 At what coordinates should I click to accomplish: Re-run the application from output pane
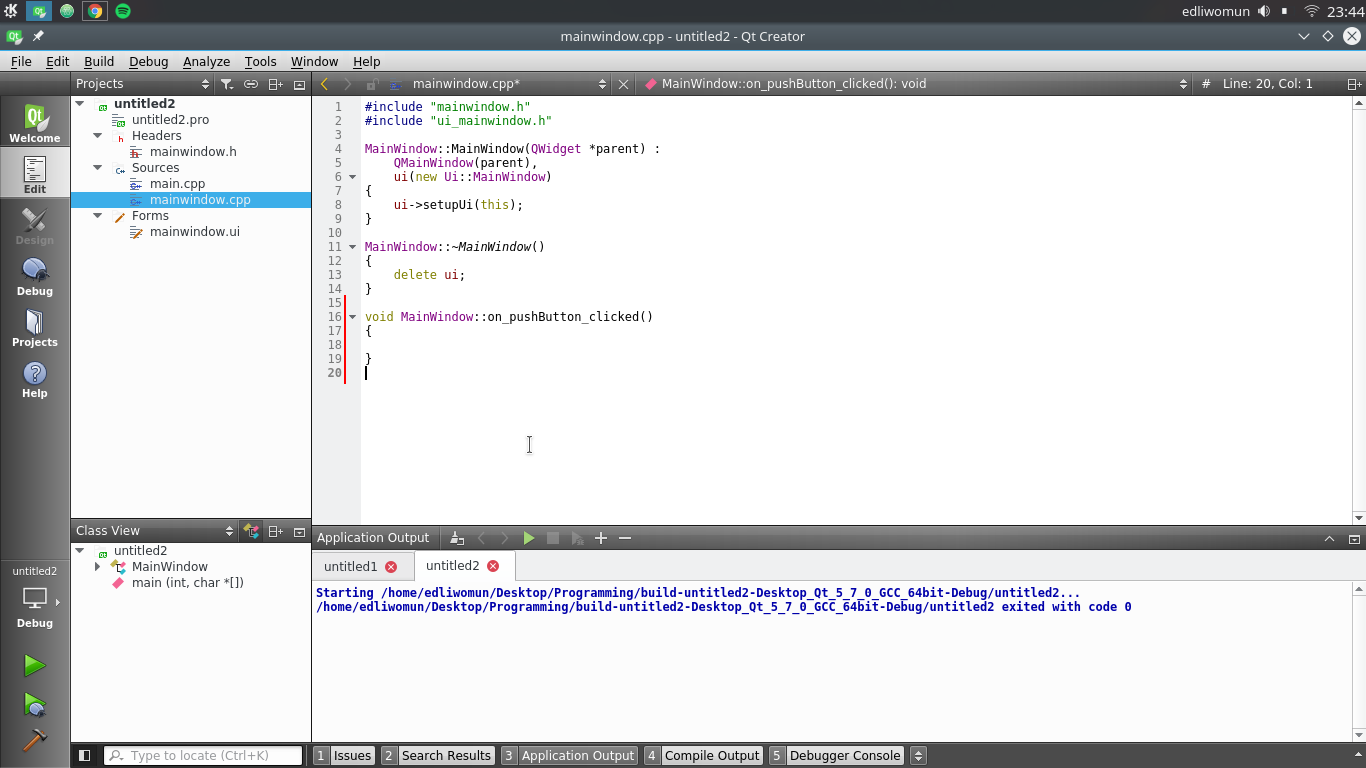[x=529, y=538]
